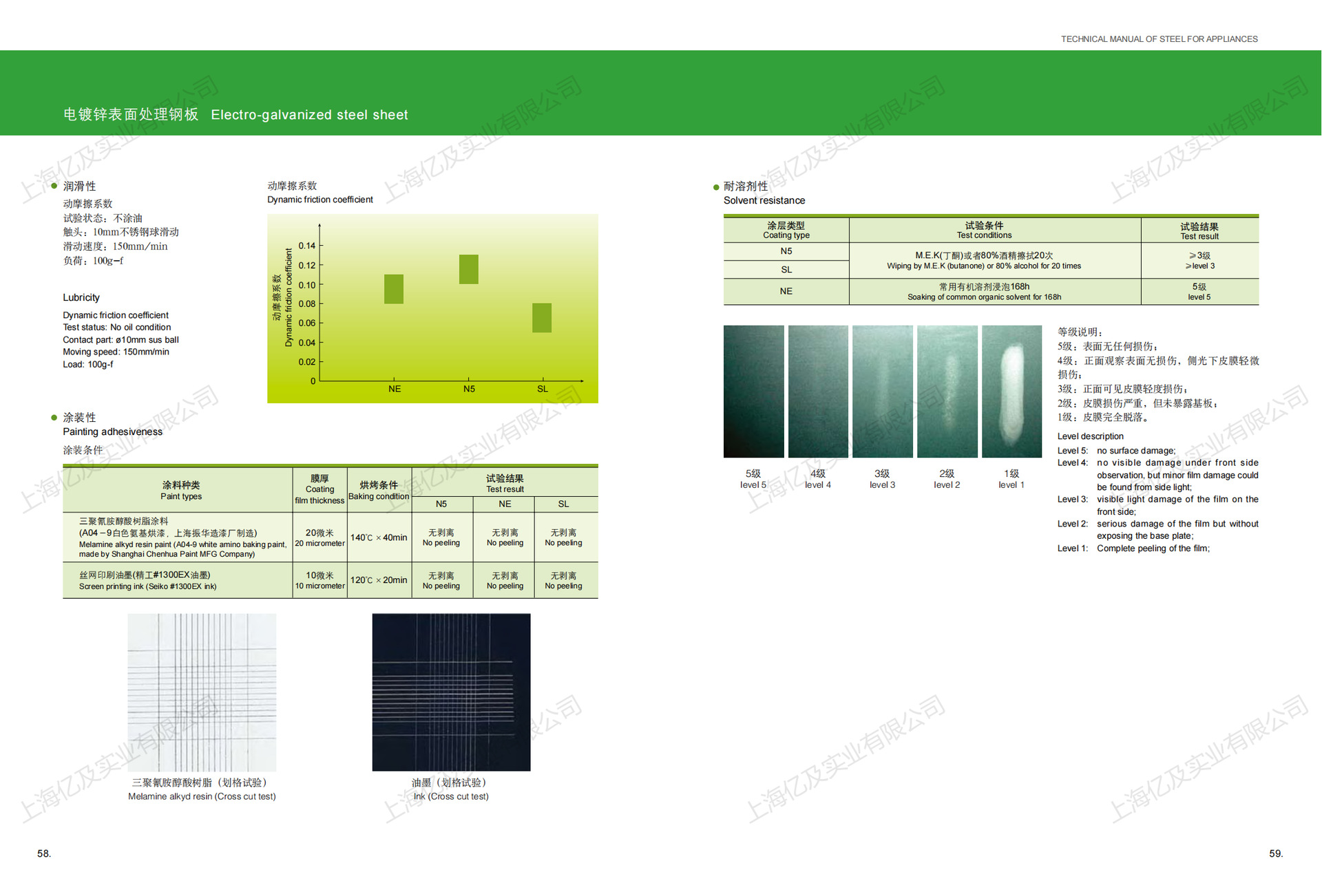This screenshot has width=1322, height=896.
Task: Click the page number 59
Action: 1276,853
